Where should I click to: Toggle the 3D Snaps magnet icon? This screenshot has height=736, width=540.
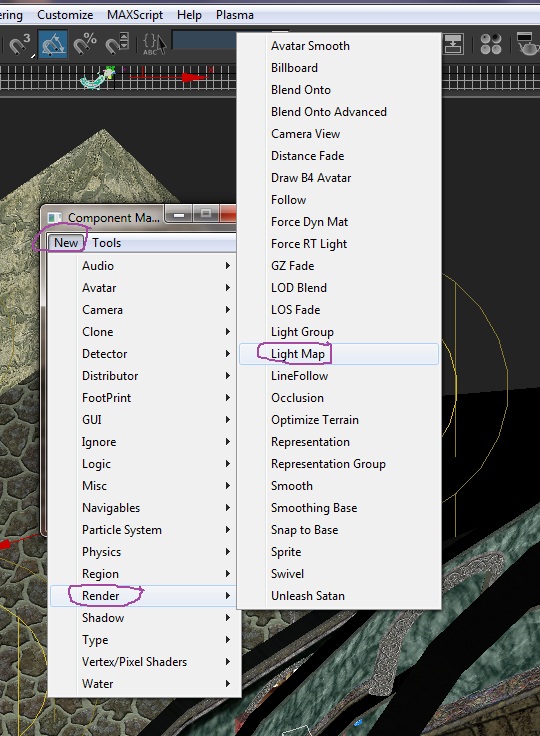(x=20, y=44)
